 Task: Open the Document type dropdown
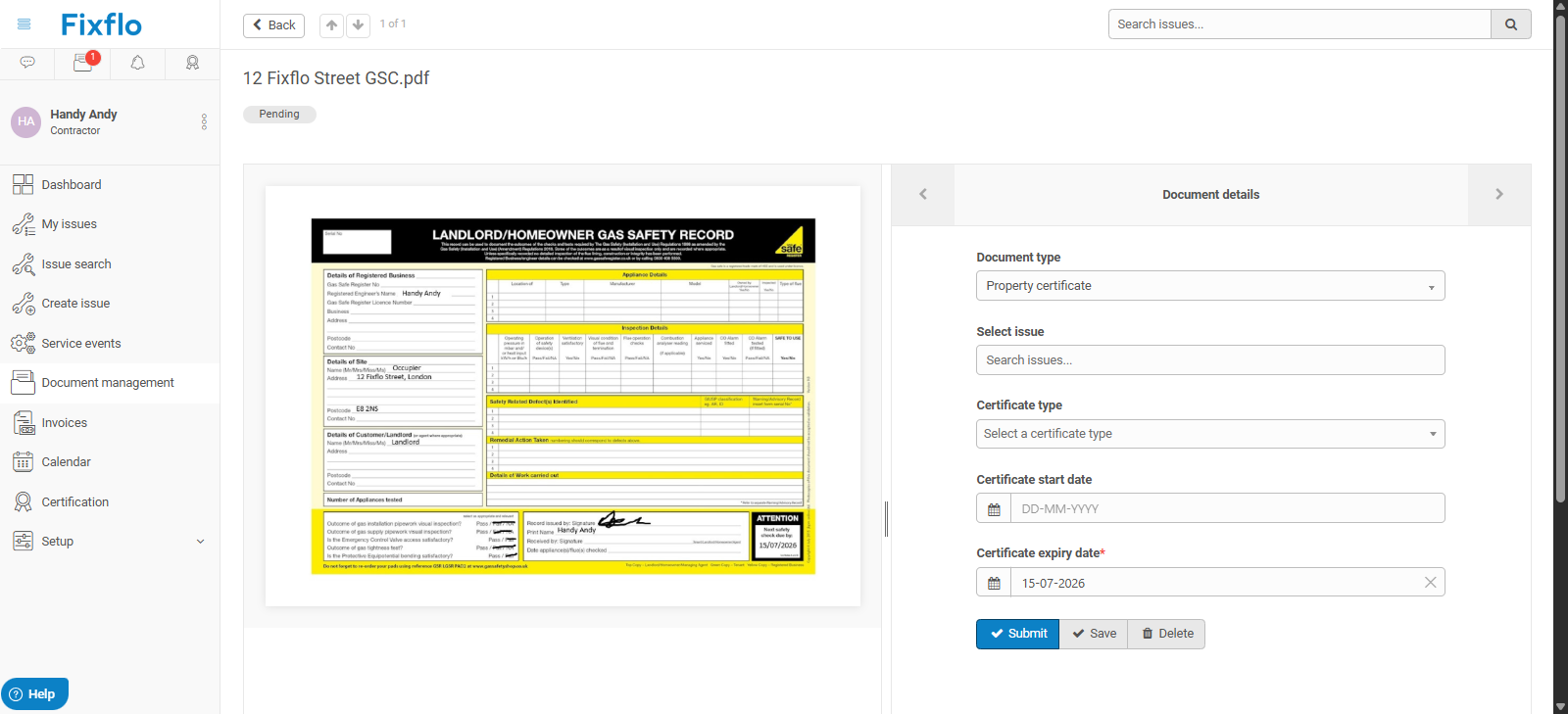click(1210, 286)
